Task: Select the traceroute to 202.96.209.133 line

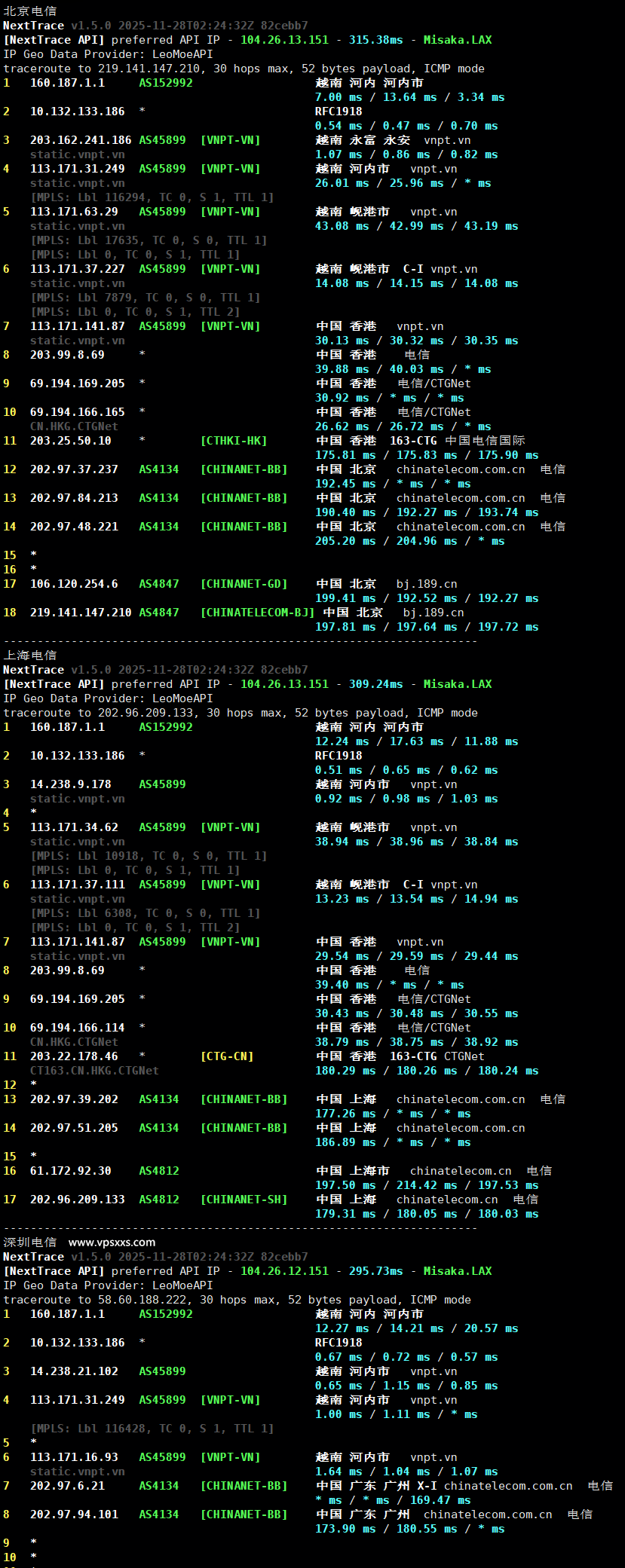Action: (241, 713)
